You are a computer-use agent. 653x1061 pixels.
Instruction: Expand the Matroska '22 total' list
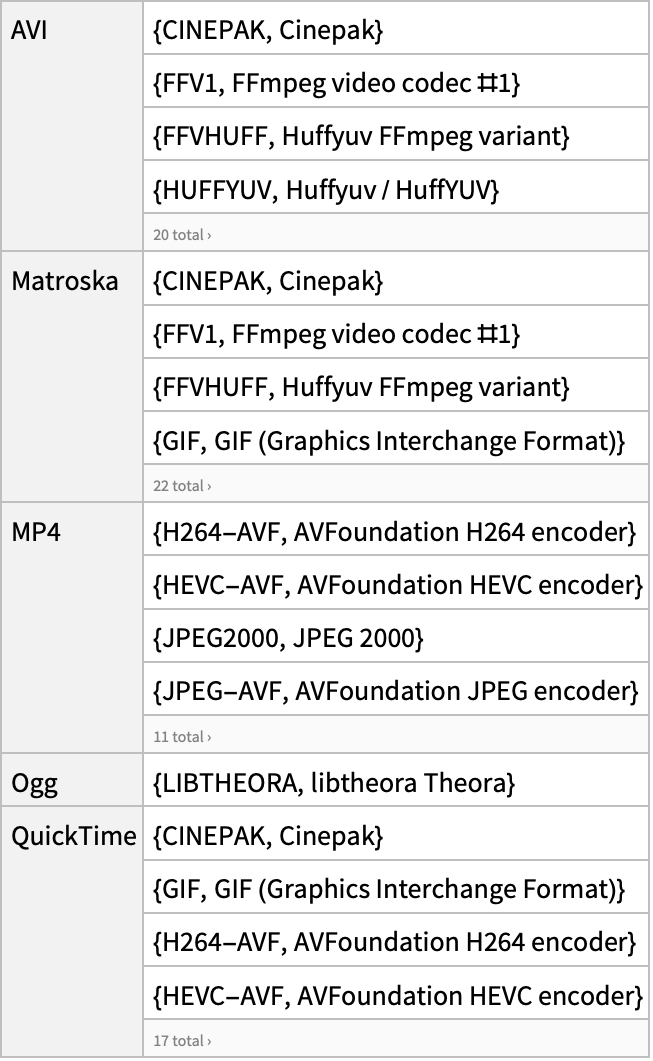click(182, 486)
